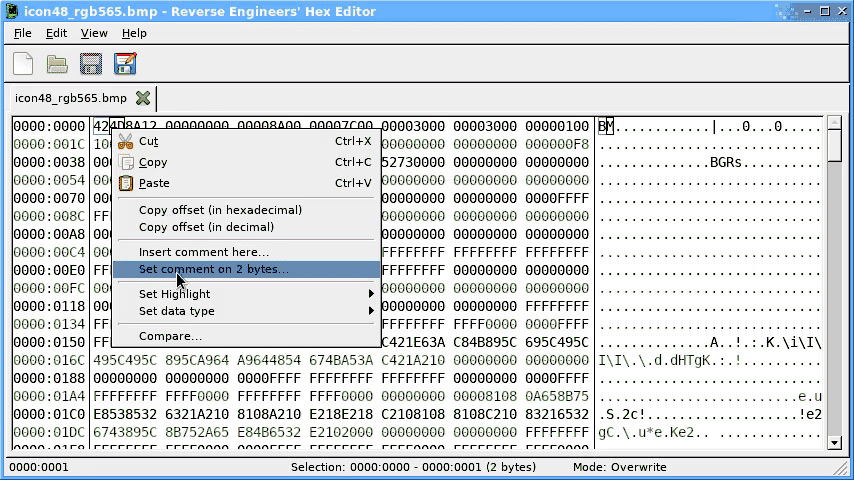Open the Edit menu
Viewport: 854px width, 480px height.
pos(56,33)
